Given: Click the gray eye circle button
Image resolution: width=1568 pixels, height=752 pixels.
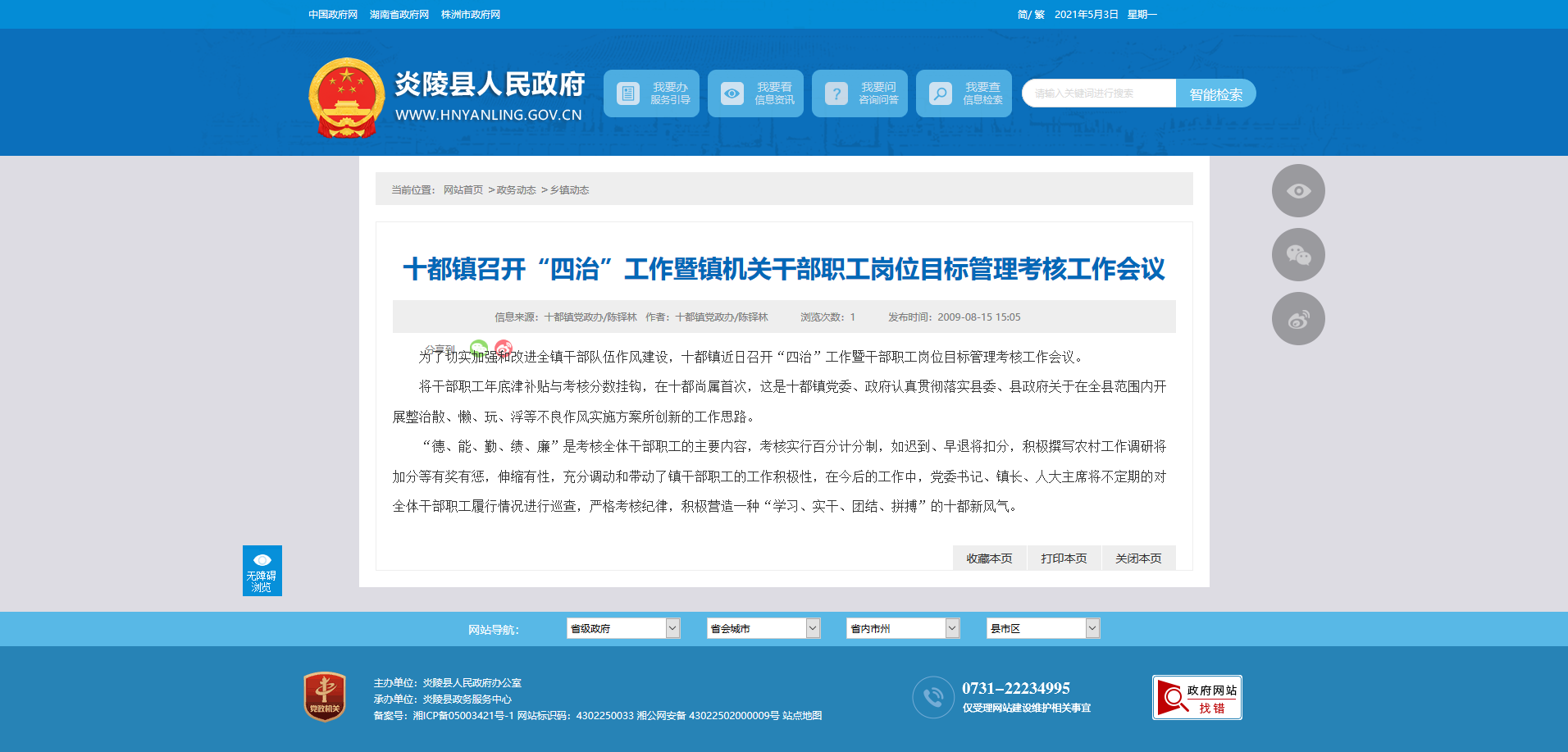Looking at the screenshot, I should 1297,191.
